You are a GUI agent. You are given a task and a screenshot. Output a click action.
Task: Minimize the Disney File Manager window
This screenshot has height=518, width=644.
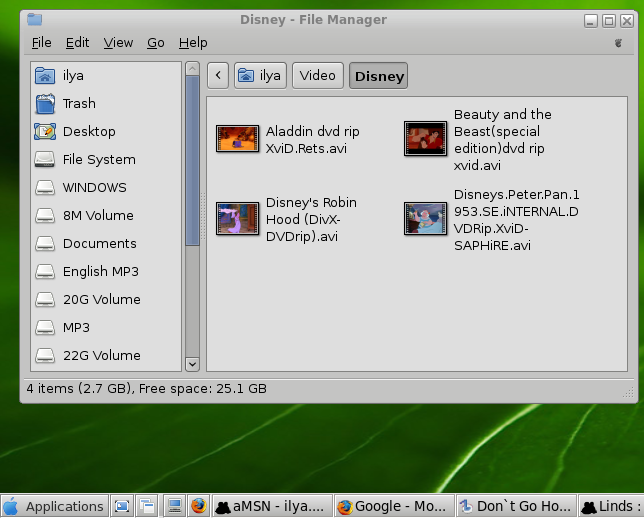[x=591, y=21]
